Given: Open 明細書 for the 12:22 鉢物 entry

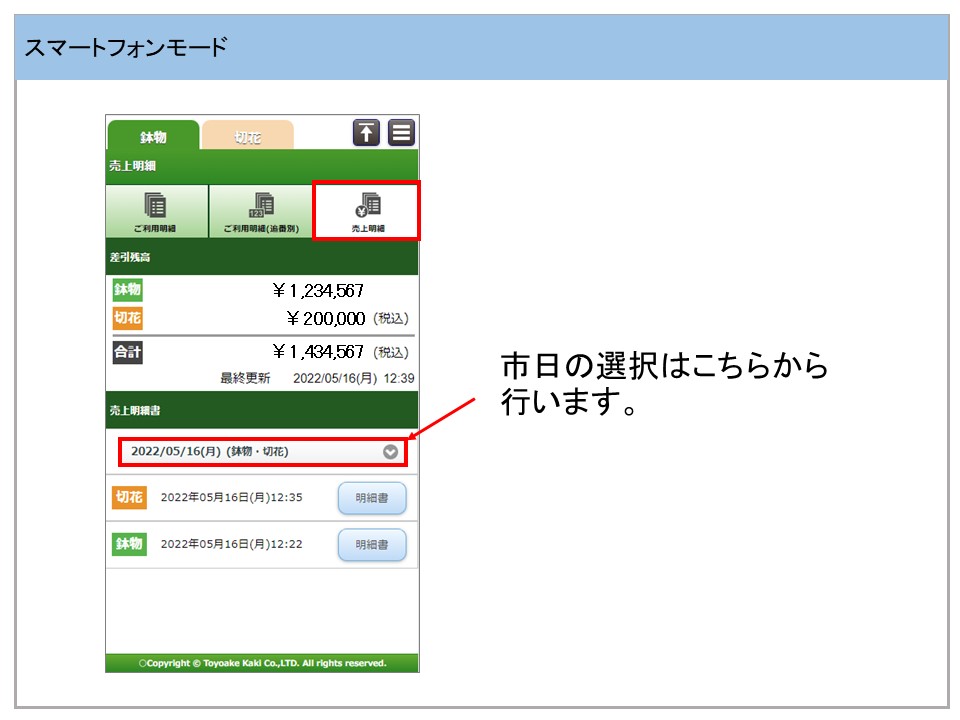Looking at the screenshot, I should [x=372, y=545].
